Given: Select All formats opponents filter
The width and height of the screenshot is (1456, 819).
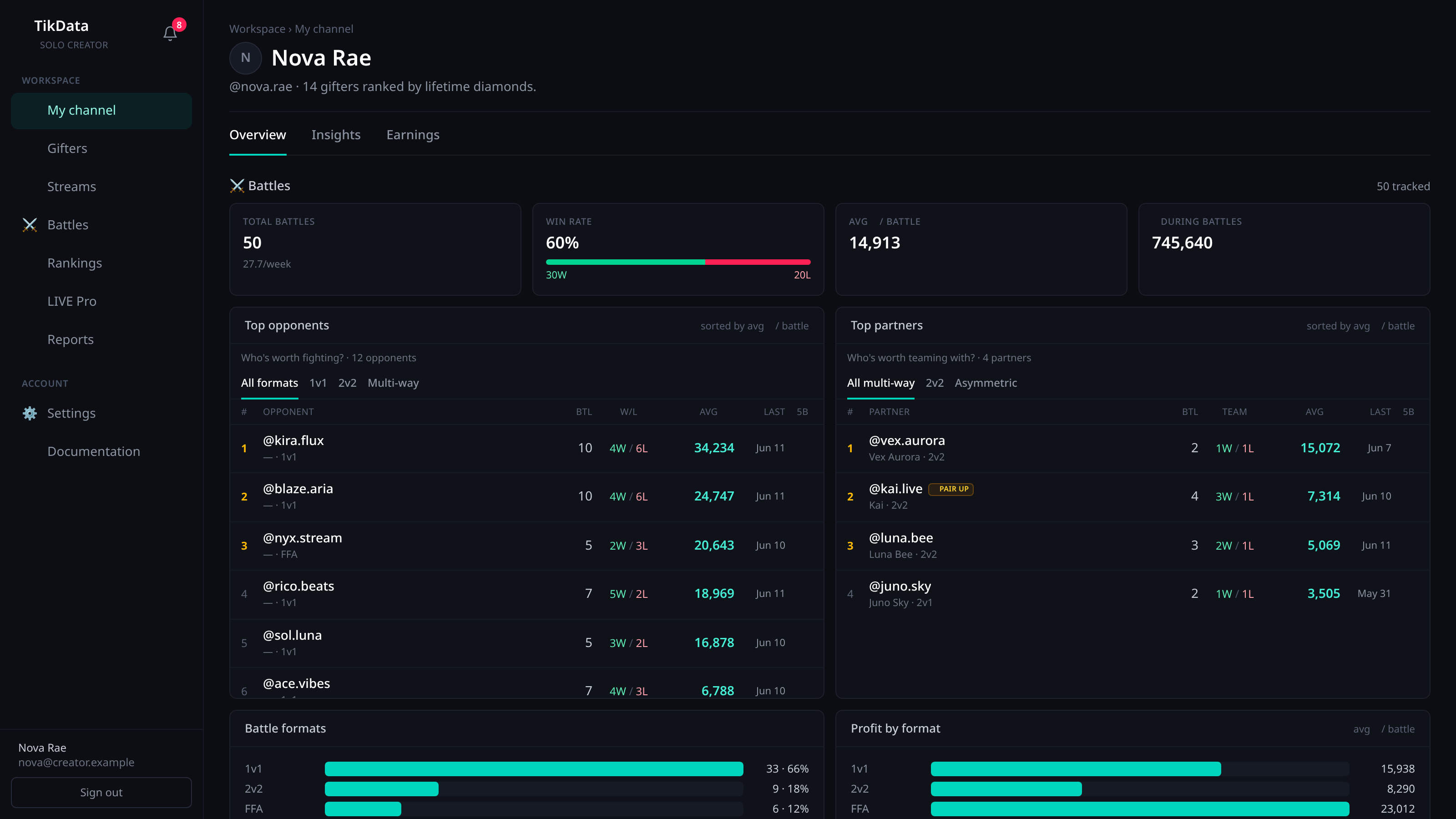Looking at the screenshot, I should point(270,383).
